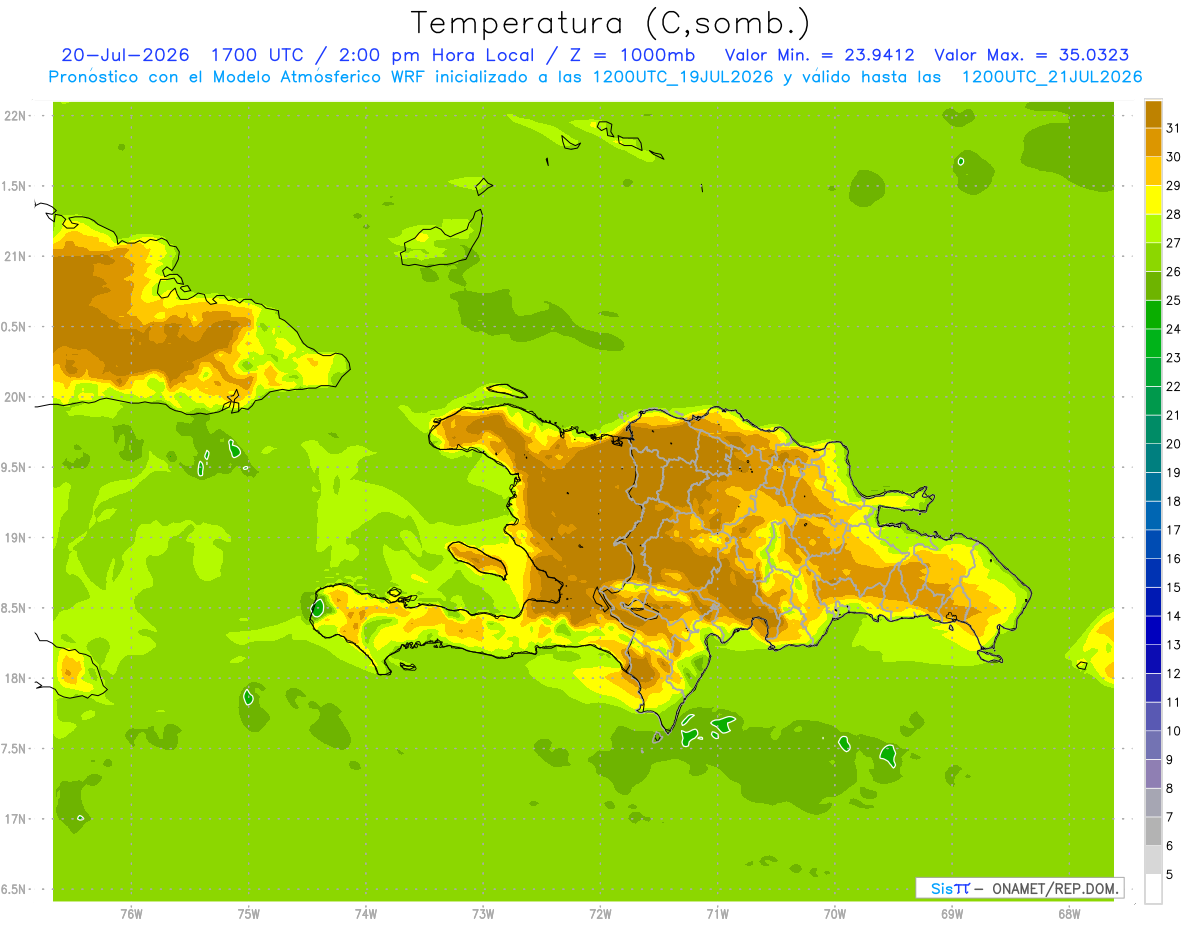Pick the blue swatch between 15 and 16
The height and width of the screenshot is (927, 1200).
point(1153,573)
